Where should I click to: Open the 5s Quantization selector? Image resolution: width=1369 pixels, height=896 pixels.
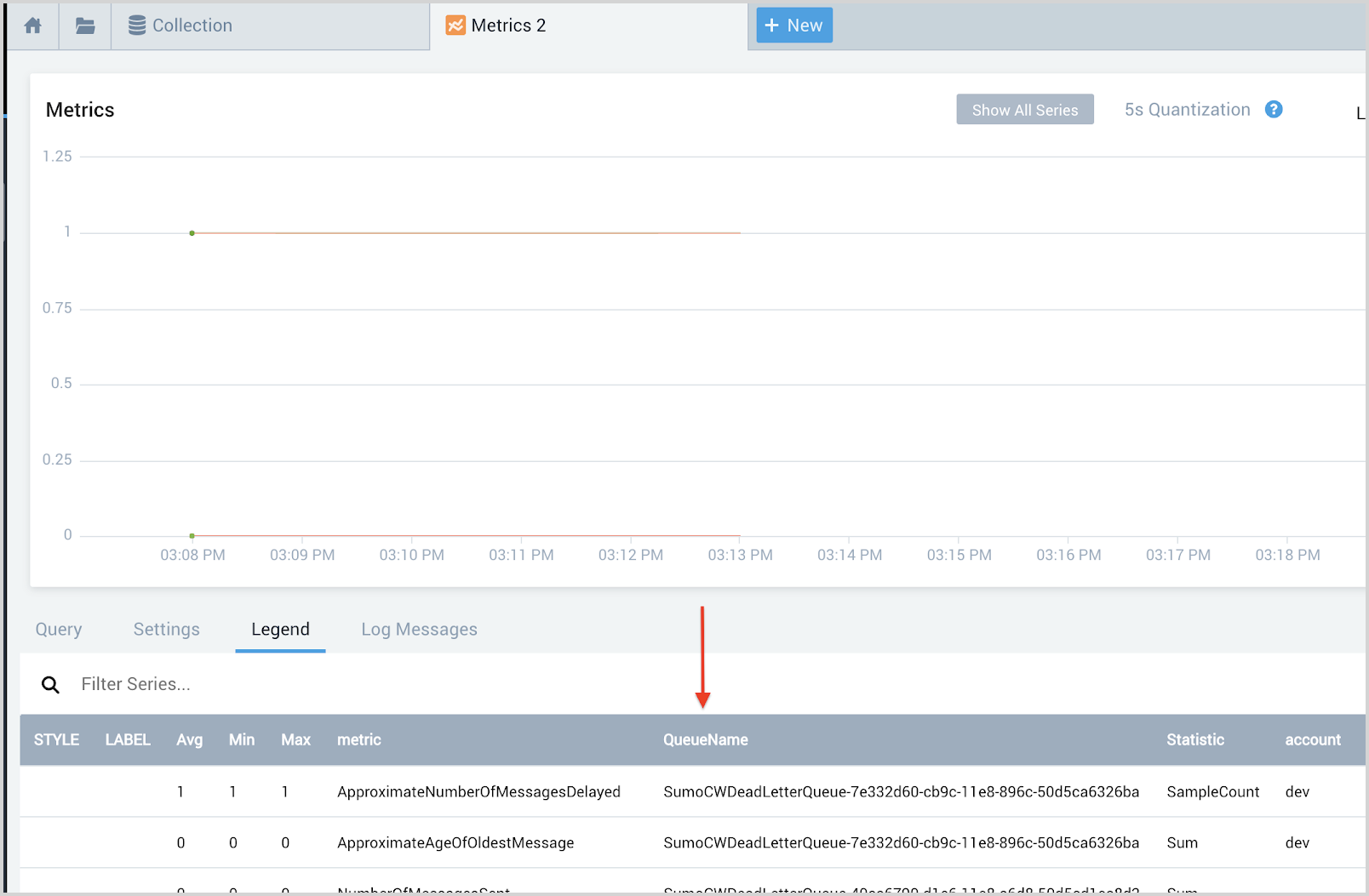(1189, 109)
